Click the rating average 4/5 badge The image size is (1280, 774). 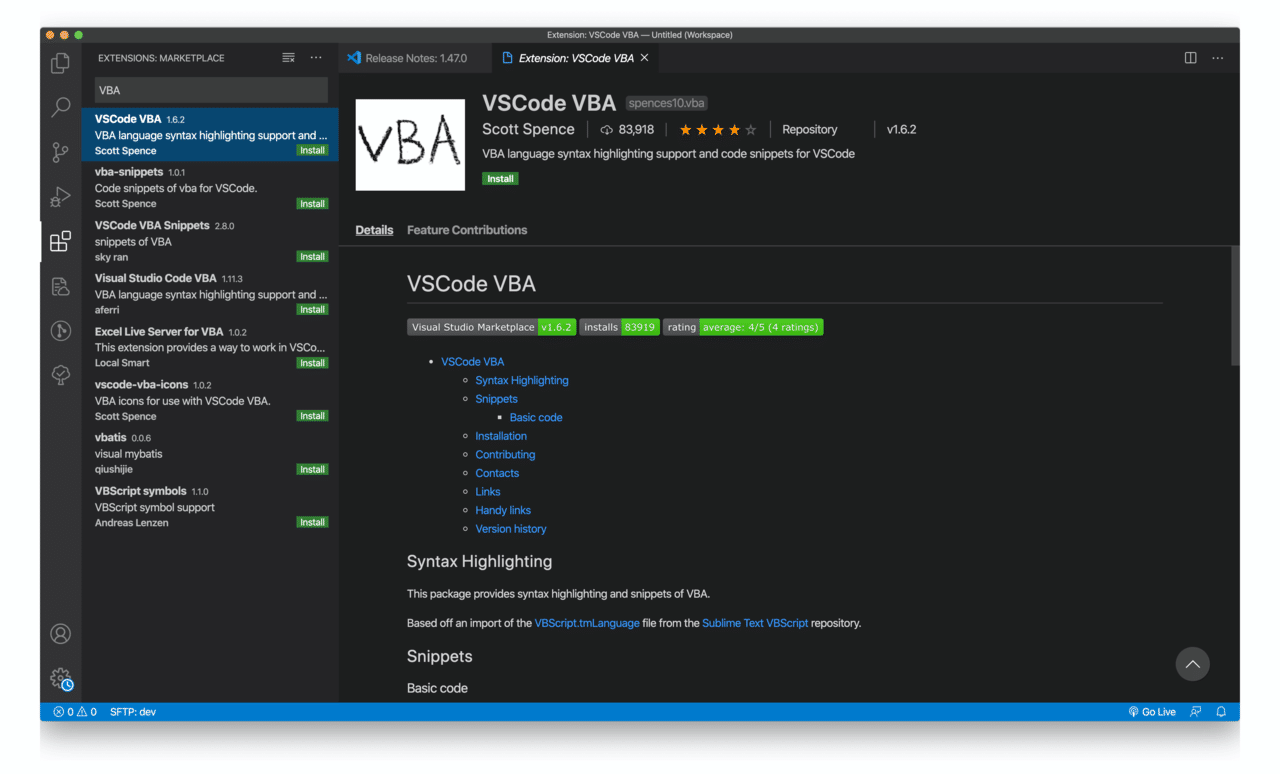pos(743,327)
